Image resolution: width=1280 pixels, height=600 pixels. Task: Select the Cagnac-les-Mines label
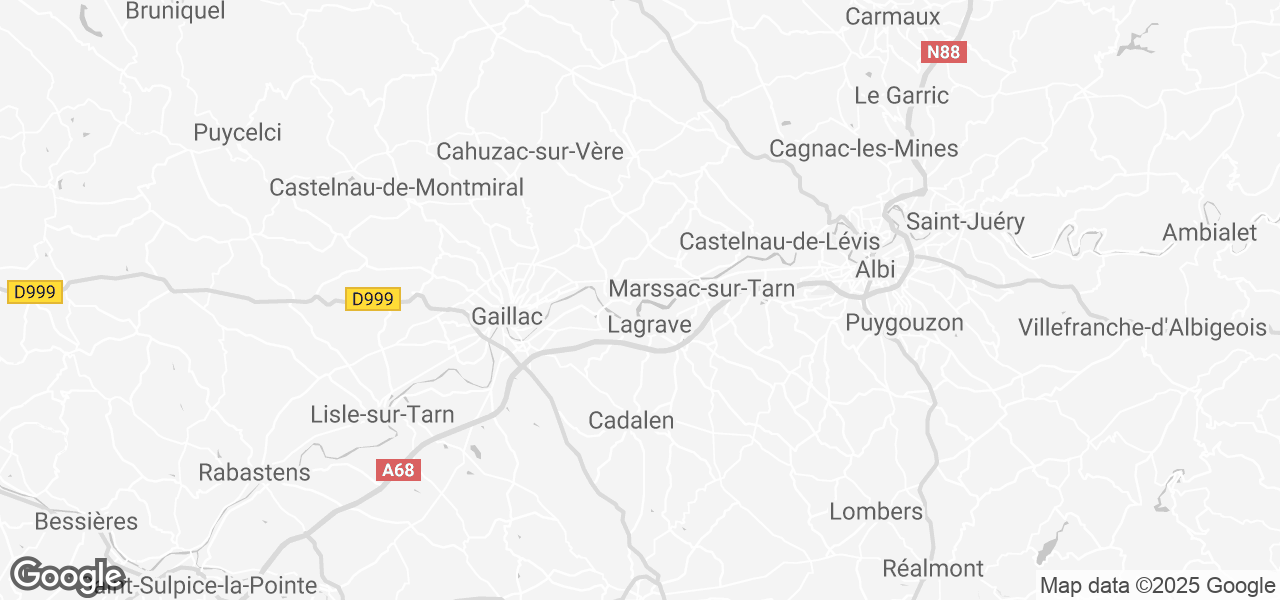[x=864, y=148]
